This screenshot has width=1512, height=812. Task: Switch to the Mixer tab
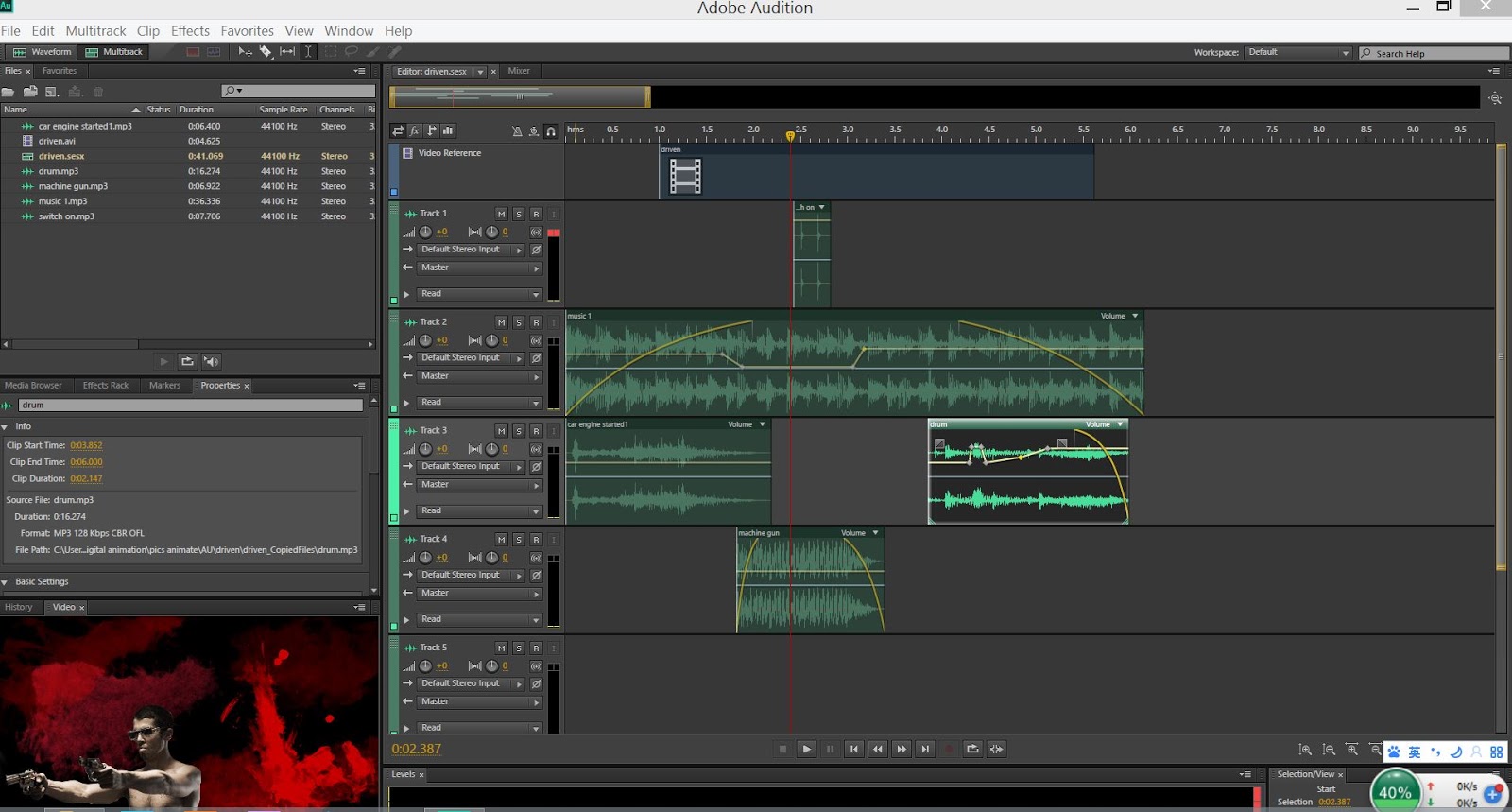point(519,71)
